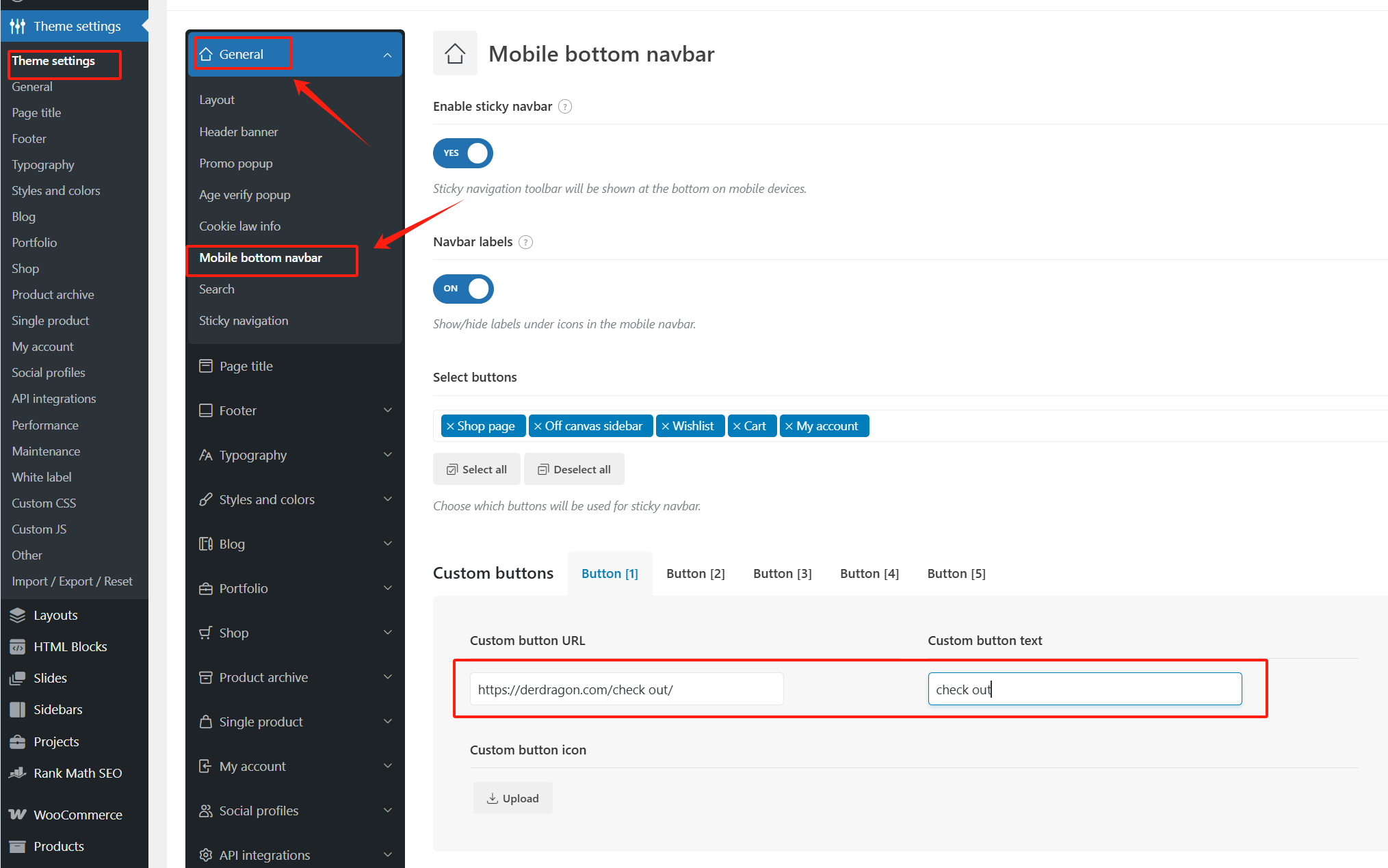Open WooCommerce from the admin sidebar icon
Viewport: 1388px width, 868px height.
18,814
